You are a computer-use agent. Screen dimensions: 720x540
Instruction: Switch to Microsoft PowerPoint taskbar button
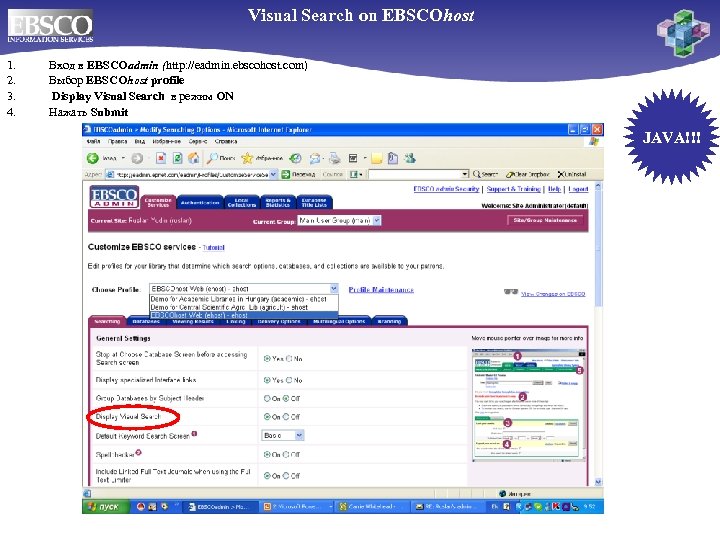coord(297,506)
